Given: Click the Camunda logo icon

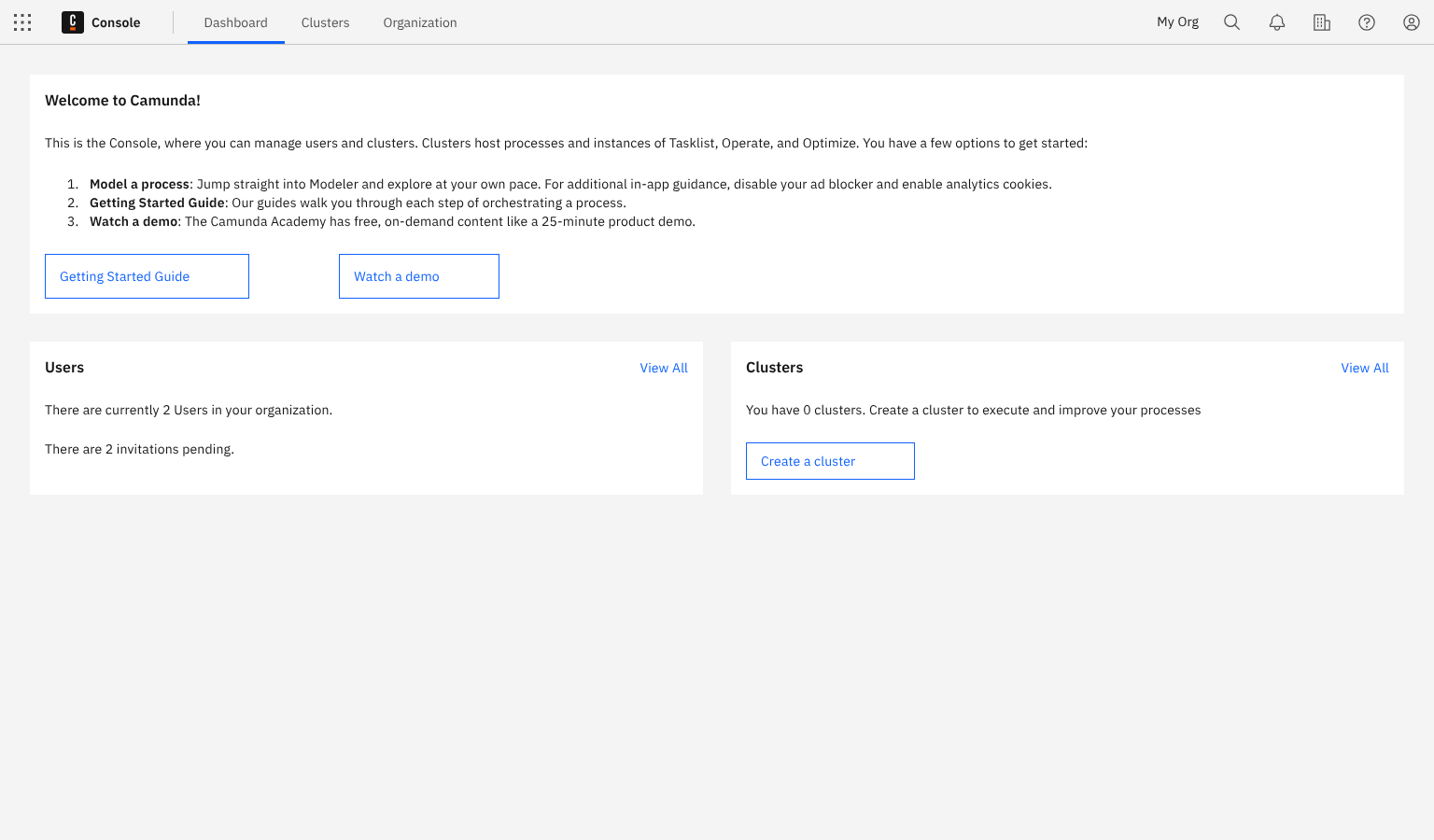Looking at the screenshot, I should pyautogui.click(x=73, y=22).
